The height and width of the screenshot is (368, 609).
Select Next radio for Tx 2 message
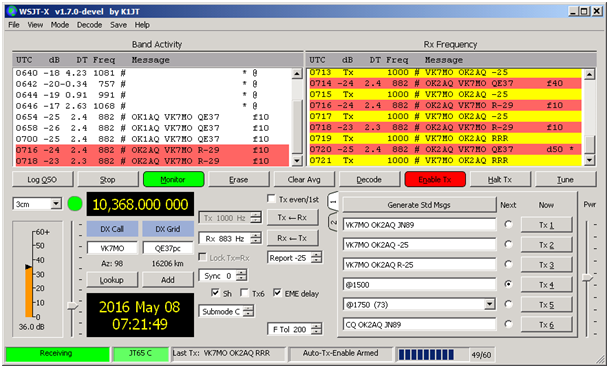508,244
